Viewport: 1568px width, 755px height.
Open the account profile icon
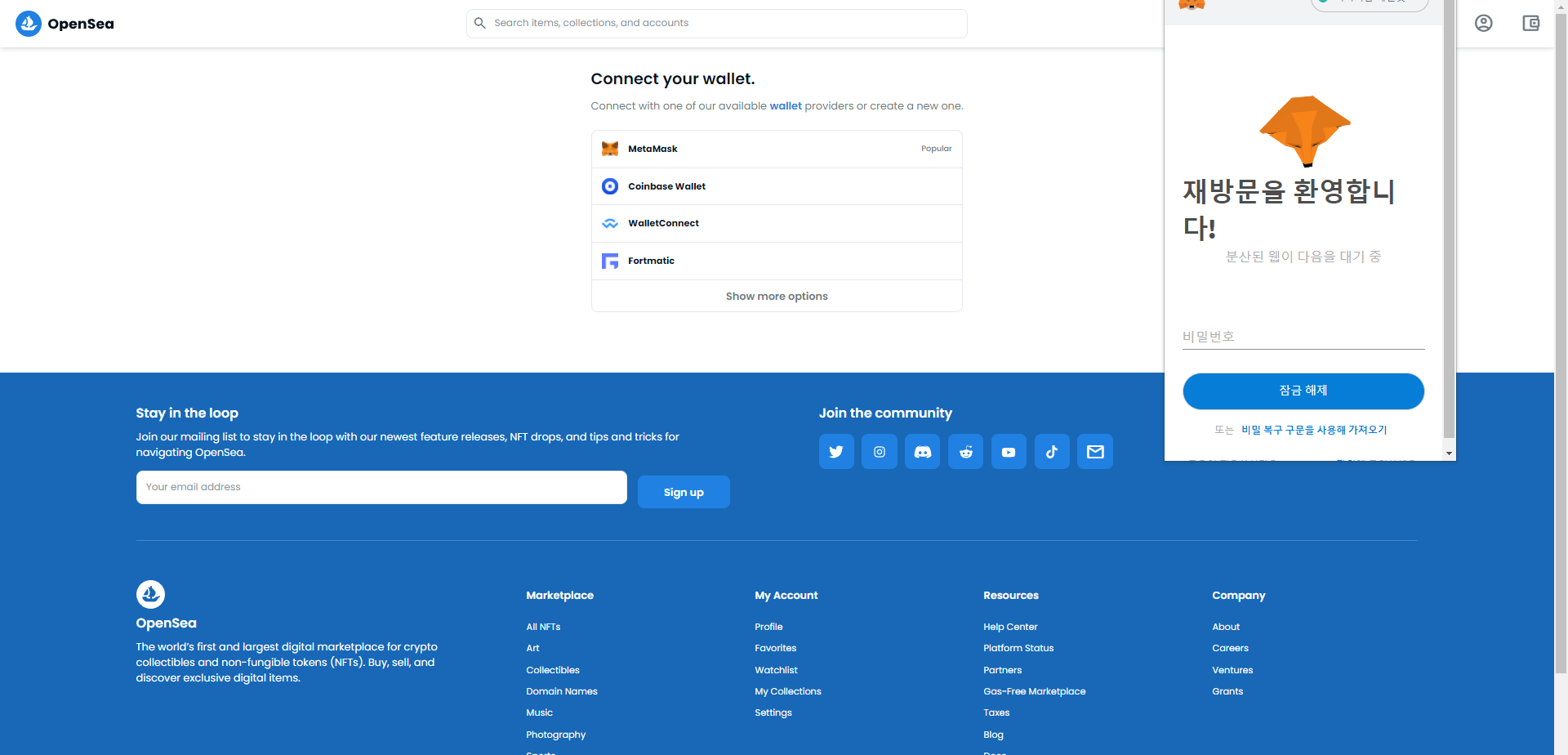[x=1484, y=24]
